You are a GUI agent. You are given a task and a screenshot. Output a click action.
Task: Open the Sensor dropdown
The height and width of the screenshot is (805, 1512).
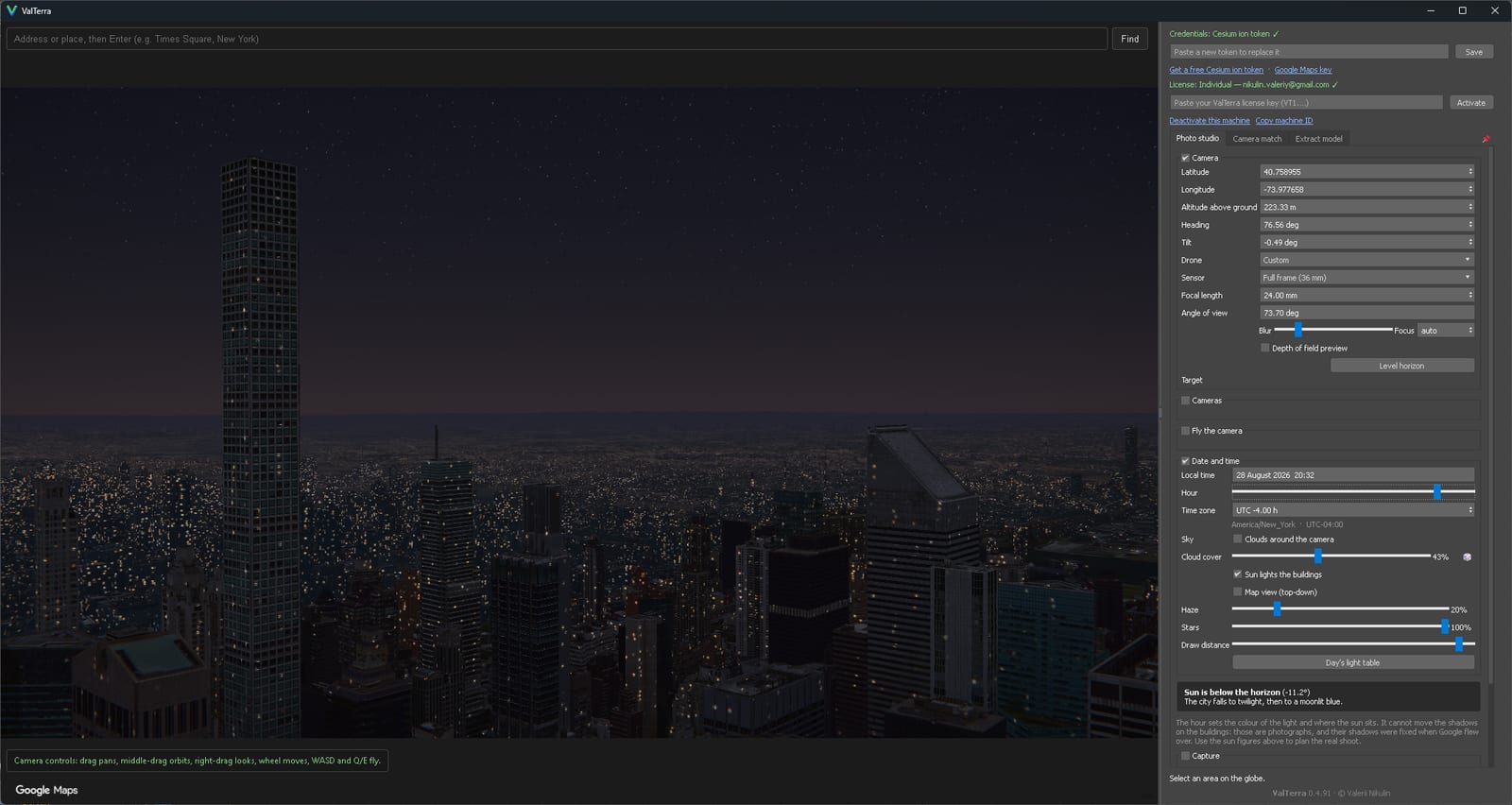(x=1367, y=278)
